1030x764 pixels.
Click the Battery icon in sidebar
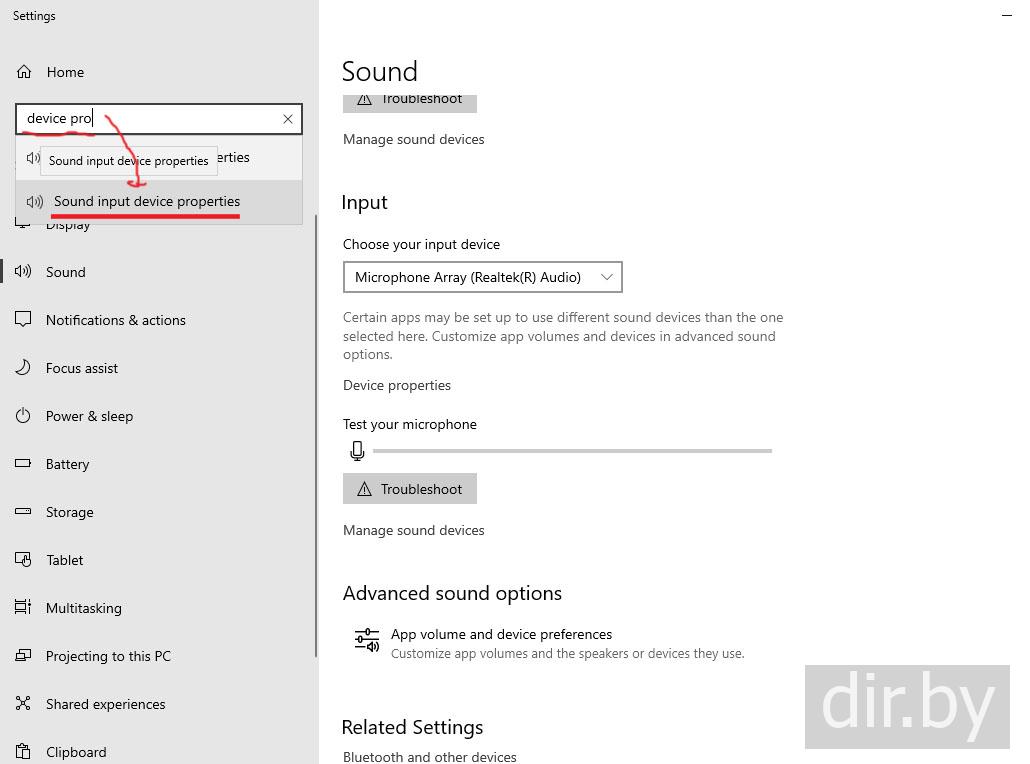pos(24,464)
